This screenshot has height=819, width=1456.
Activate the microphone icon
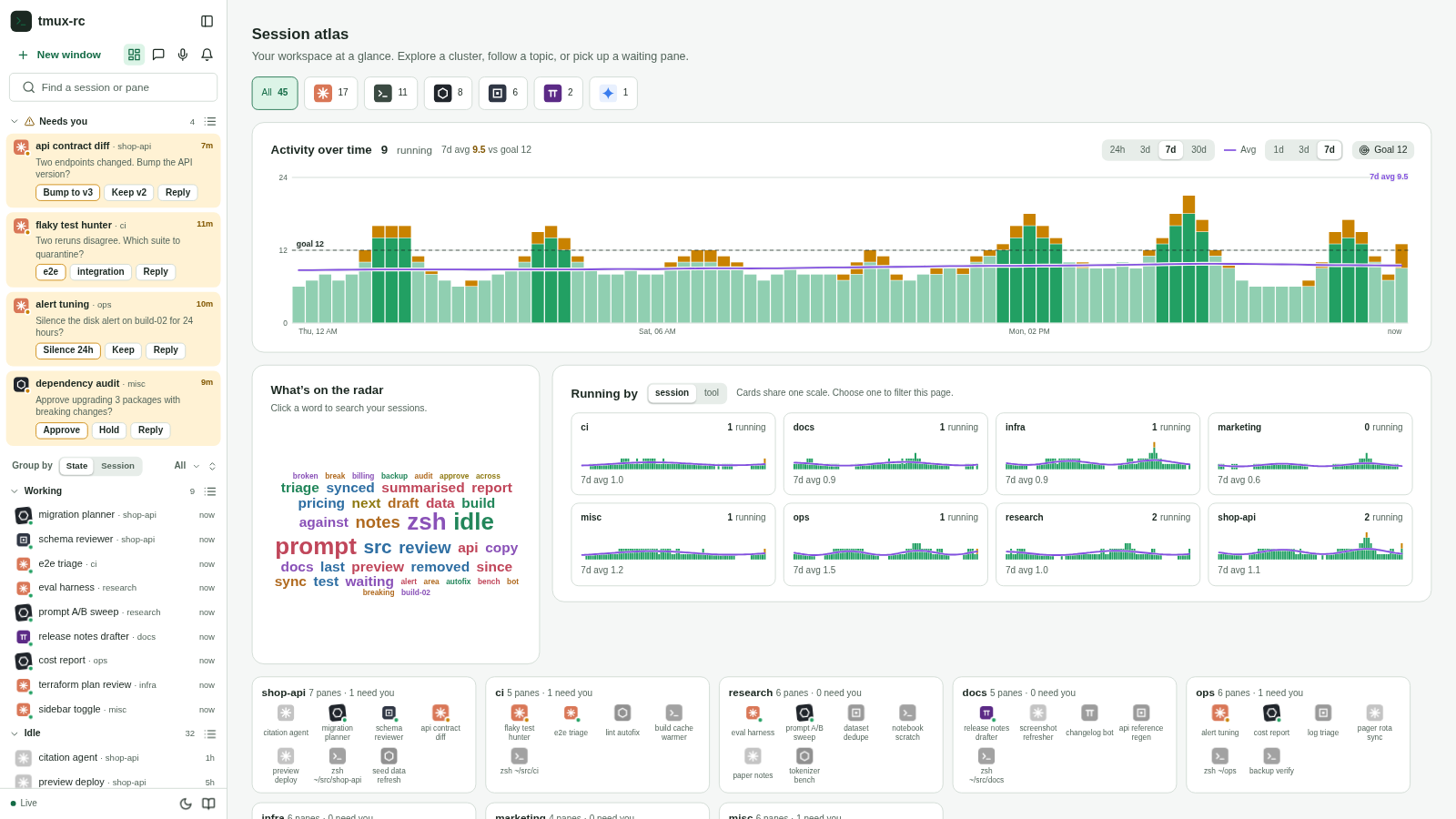pos(183,55)
